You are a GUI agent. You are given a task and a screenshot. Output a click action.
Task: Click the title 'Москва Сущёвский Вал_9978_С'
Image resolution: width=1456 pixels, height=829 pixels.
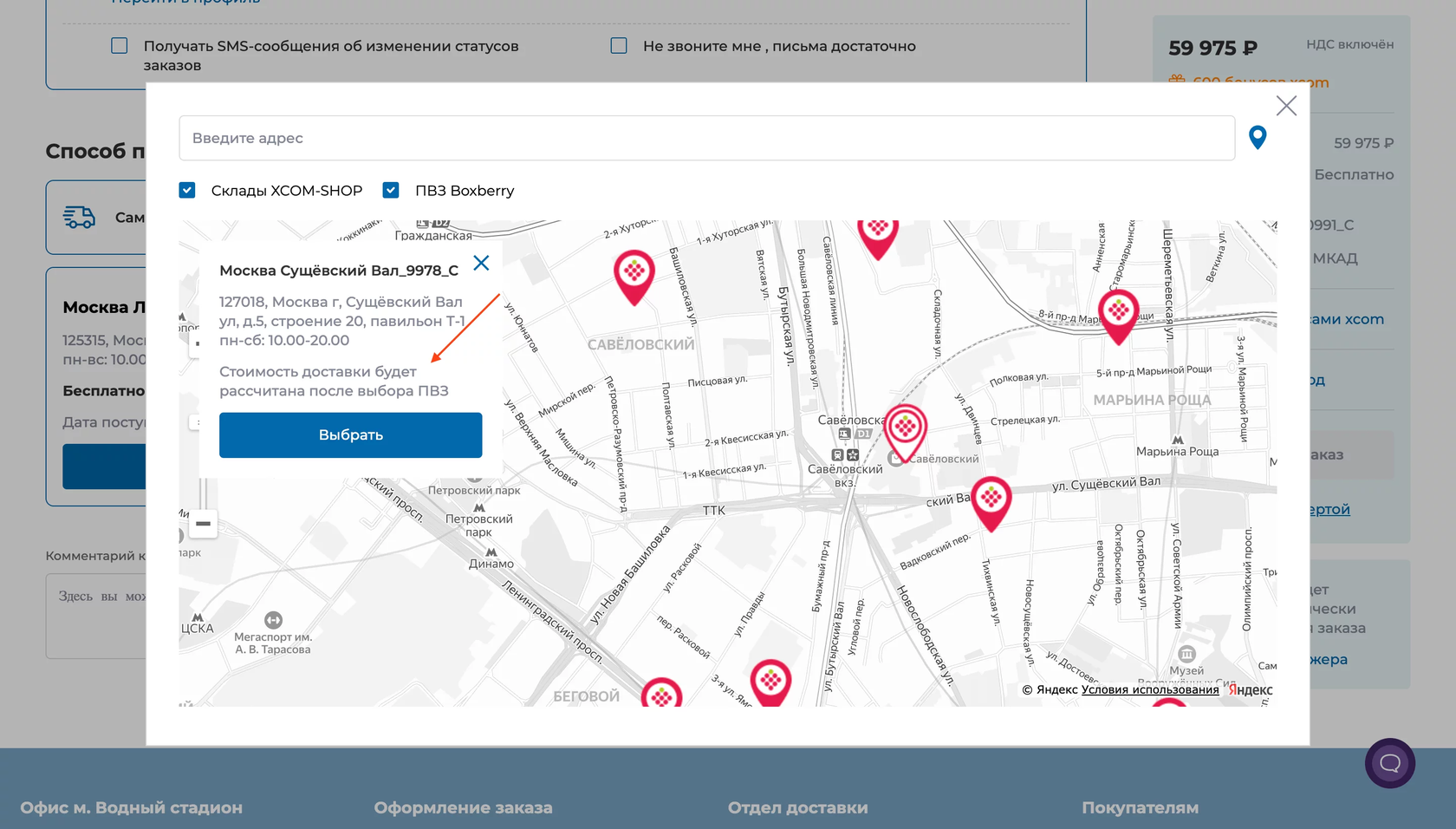(x=339, y=271)
